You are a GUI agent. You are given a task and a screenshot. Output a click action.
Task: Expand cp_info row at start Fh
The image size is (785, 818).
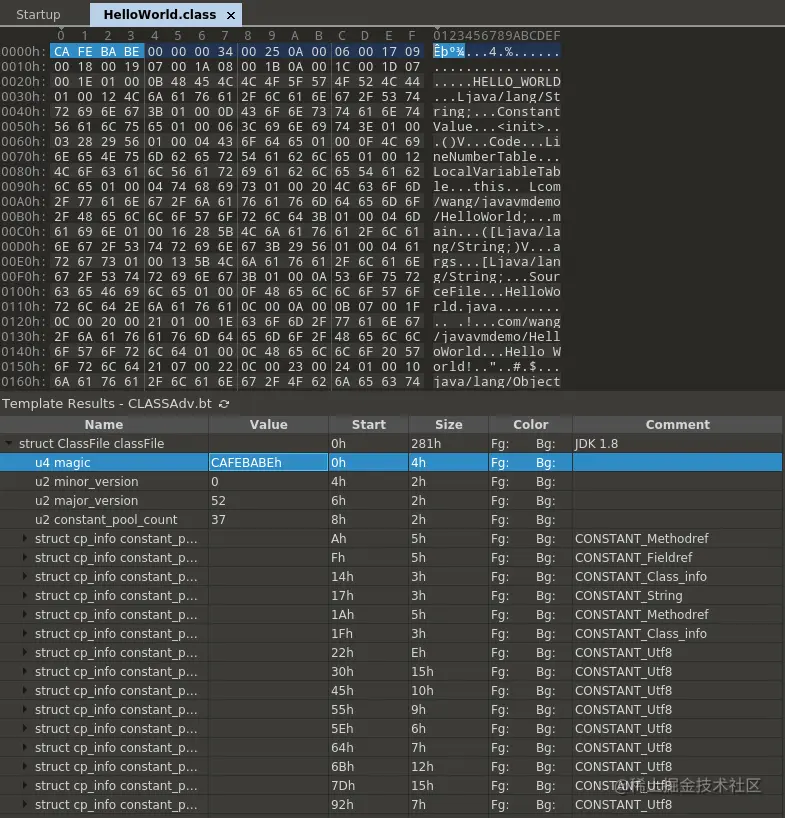(25, 557)
